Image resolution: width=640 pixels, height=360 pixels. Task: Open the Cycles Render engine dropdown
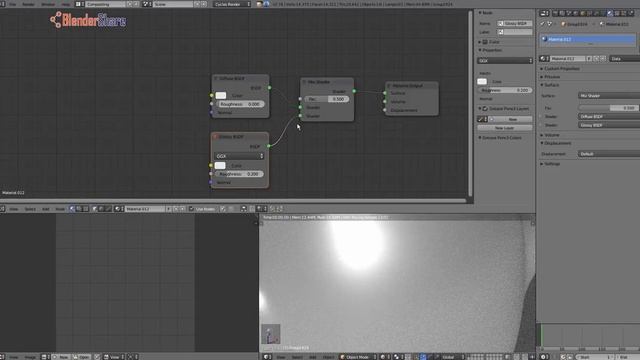click(x=232, y=4)
